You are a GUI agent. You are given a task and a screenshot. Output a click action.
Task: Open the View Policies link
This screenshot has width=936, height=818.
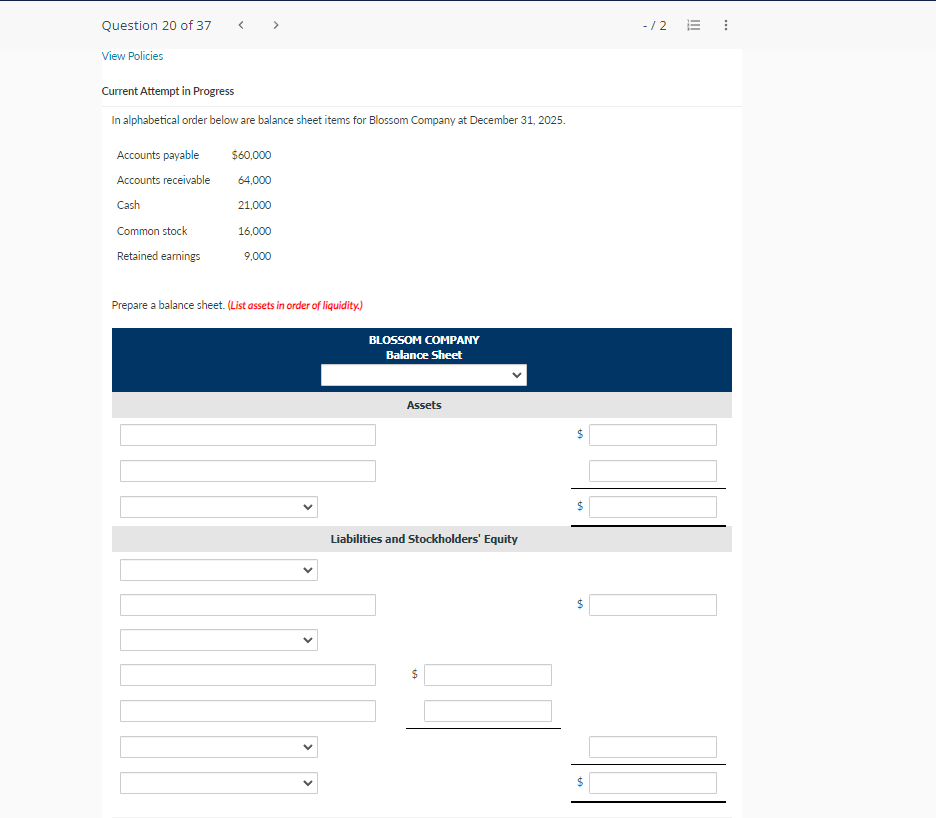(x=132, y=56)
